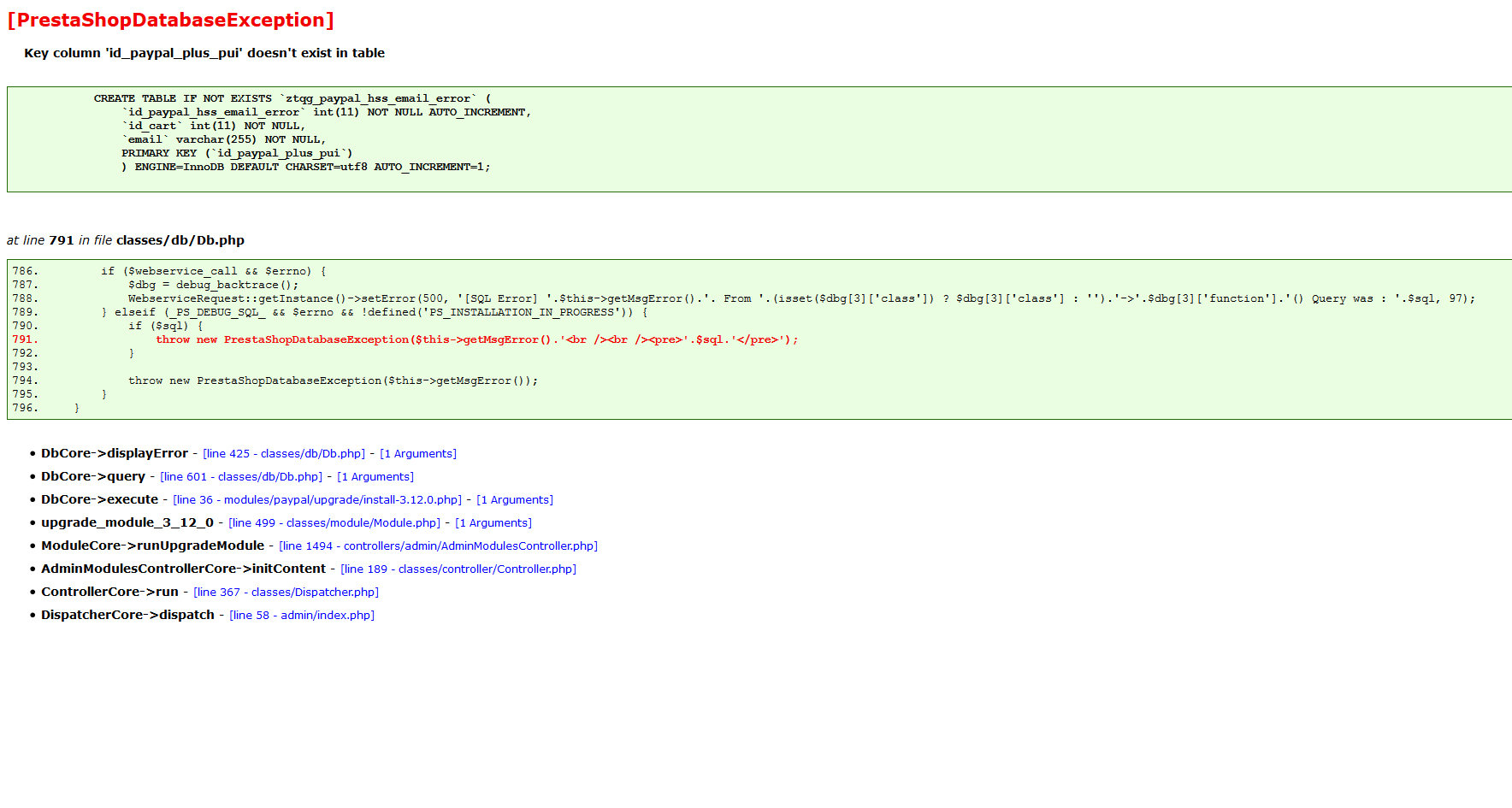Click the DispatcherCore->dispatch trace entry name
This screenshot has width=1512, height=808.
point(128,615)
